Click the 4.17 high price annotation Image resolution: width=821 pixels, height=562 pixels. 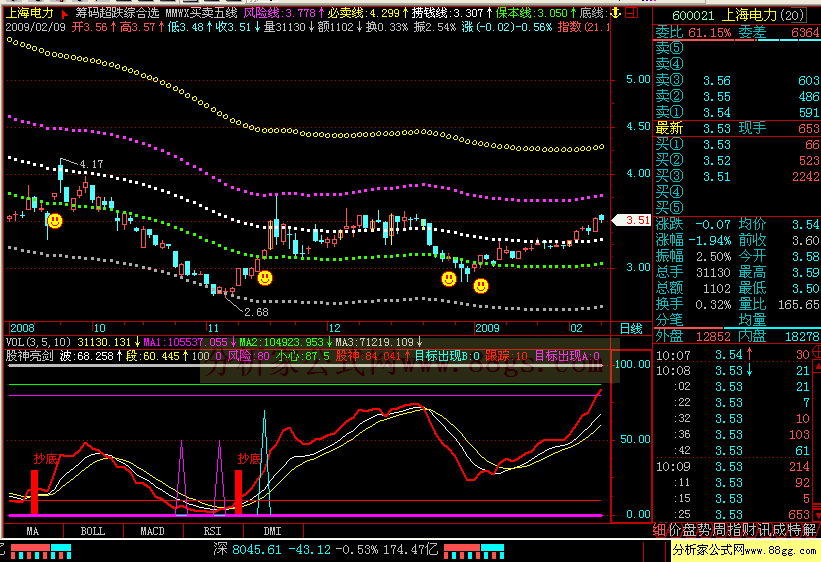[91, 164]
